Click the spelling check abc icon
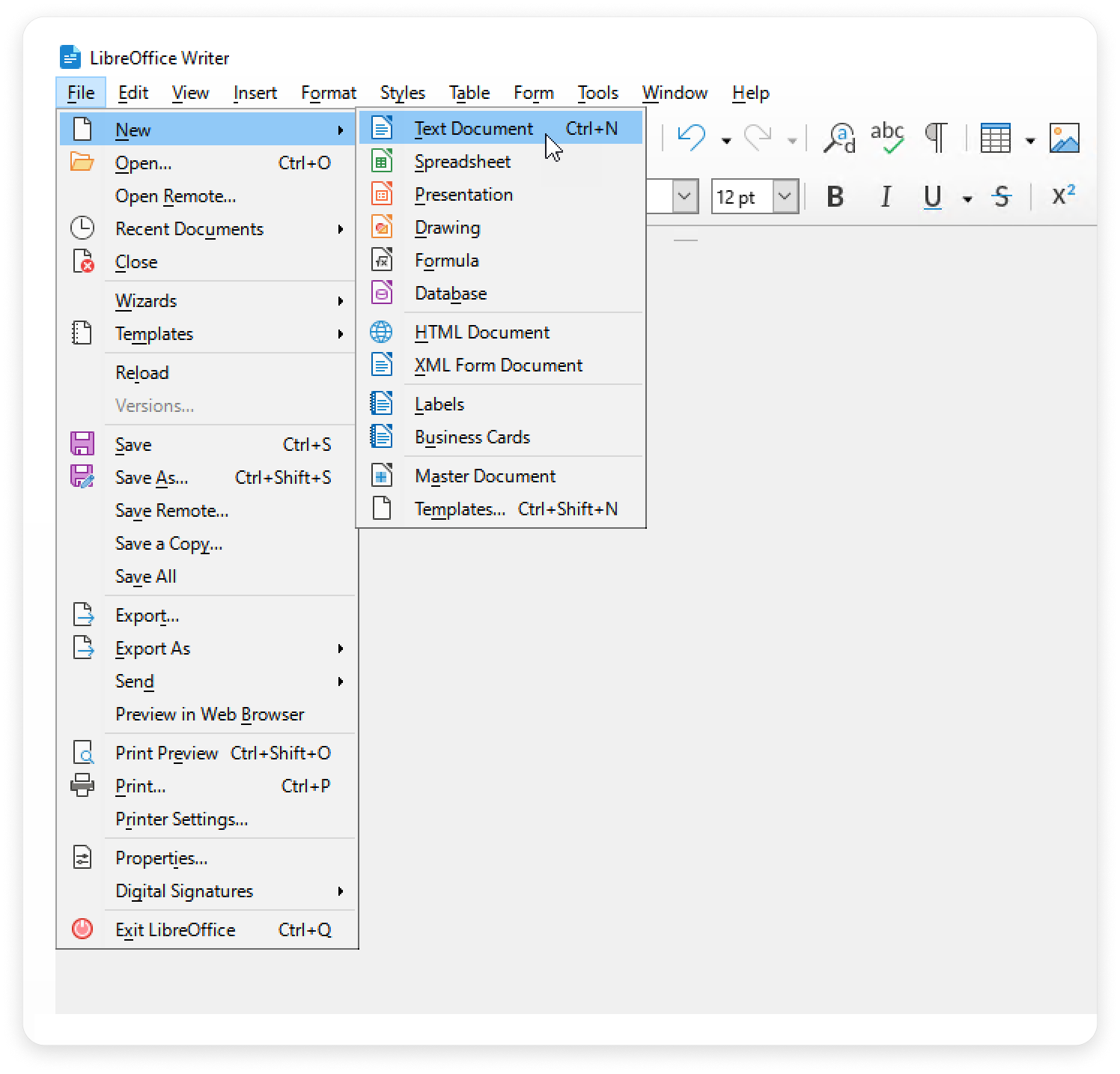The width and height of the screenshot is (1120, 1074). [x=887, y=139]
